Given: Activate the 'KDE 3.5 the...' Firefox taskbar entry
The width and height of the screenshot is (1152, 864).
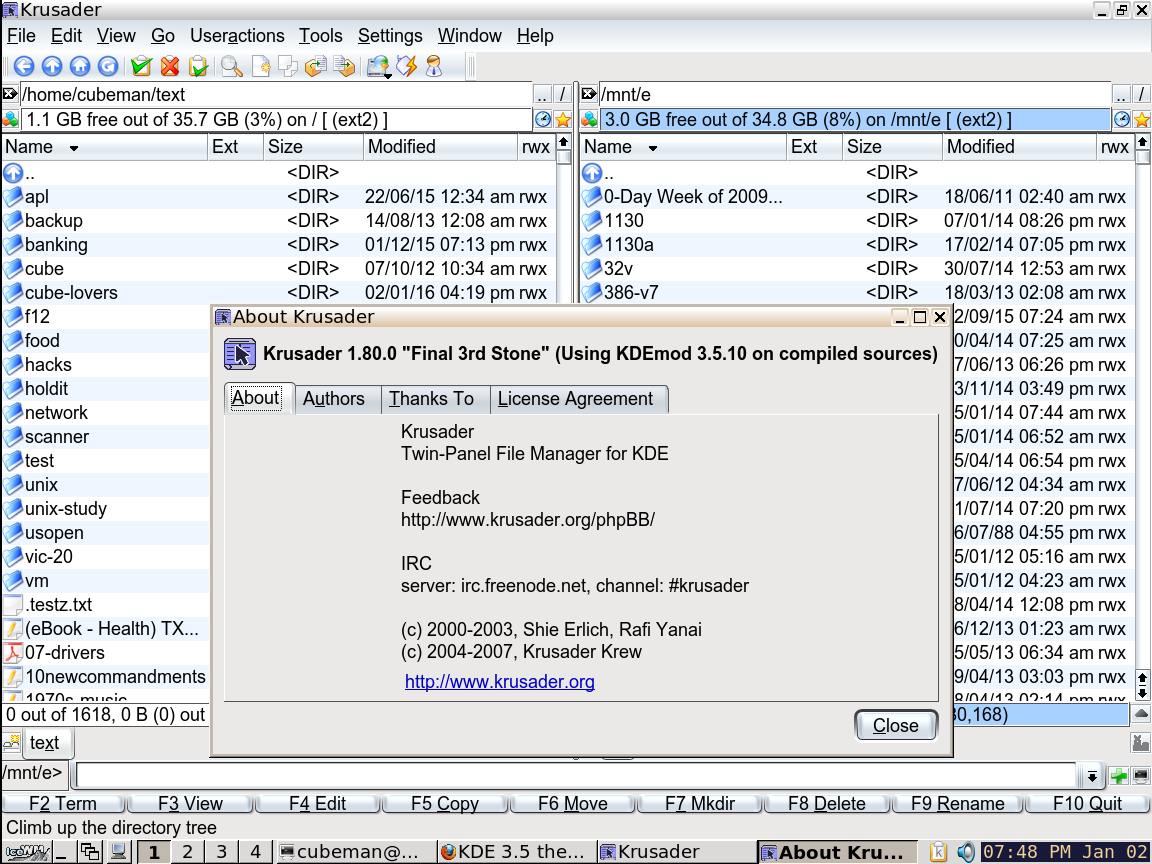Looking at the screenshot, I should tap(516, 852).
